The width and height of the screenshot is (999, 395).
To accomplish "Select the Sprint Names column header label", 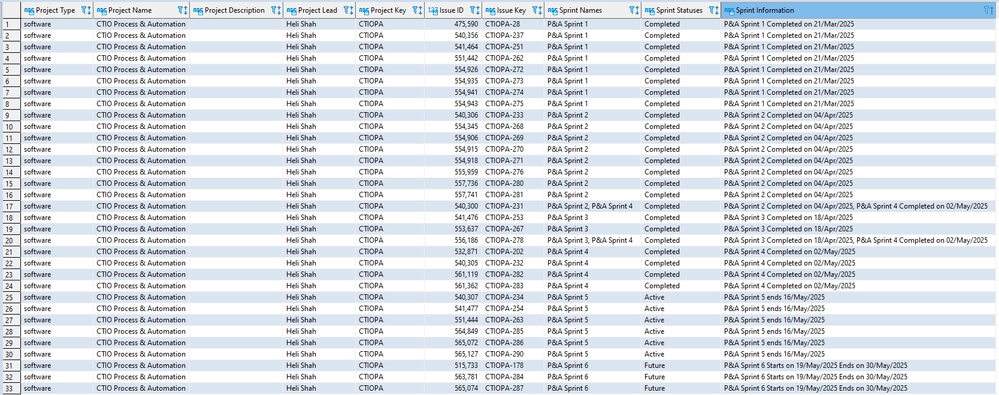I will tap(580, 10).
